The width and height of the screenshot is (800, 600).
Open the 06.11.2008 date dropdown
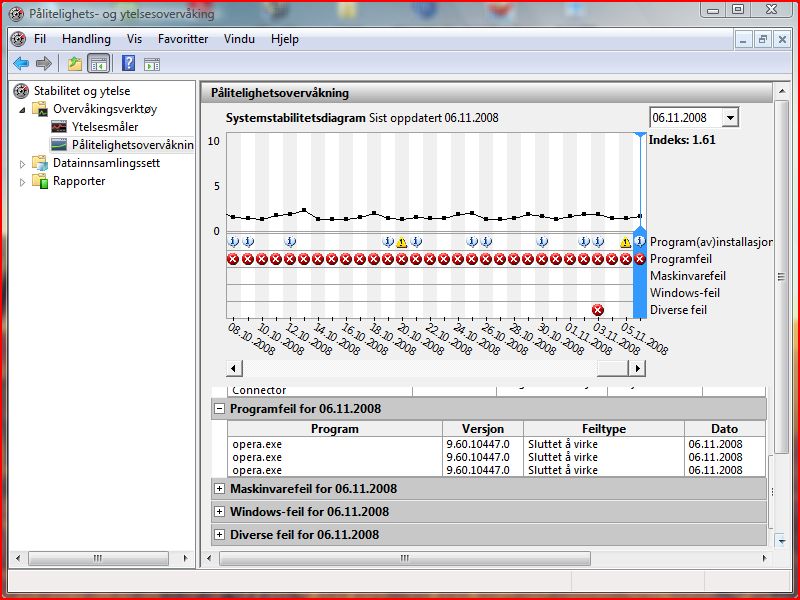coord(730,118)
